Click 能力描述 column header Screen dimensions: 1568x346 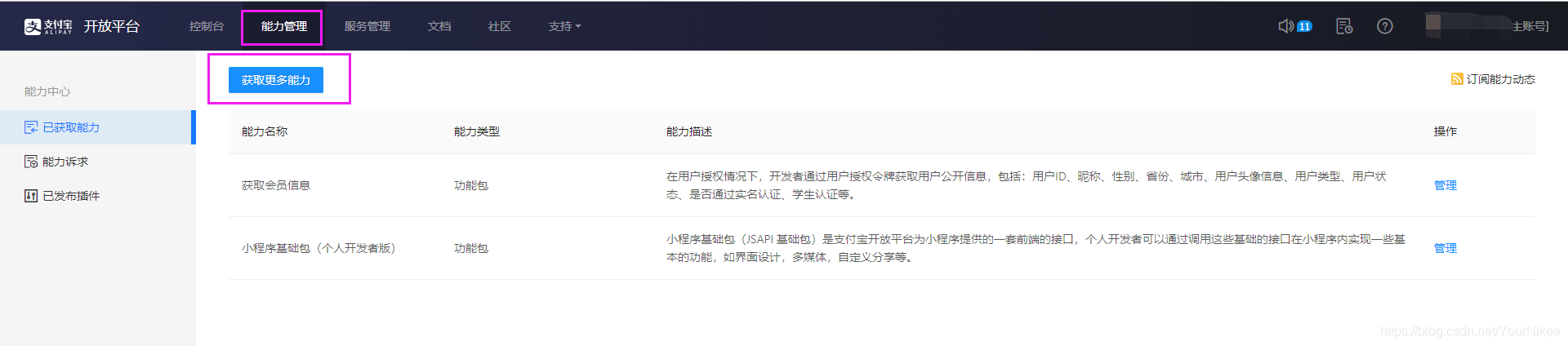689,131
